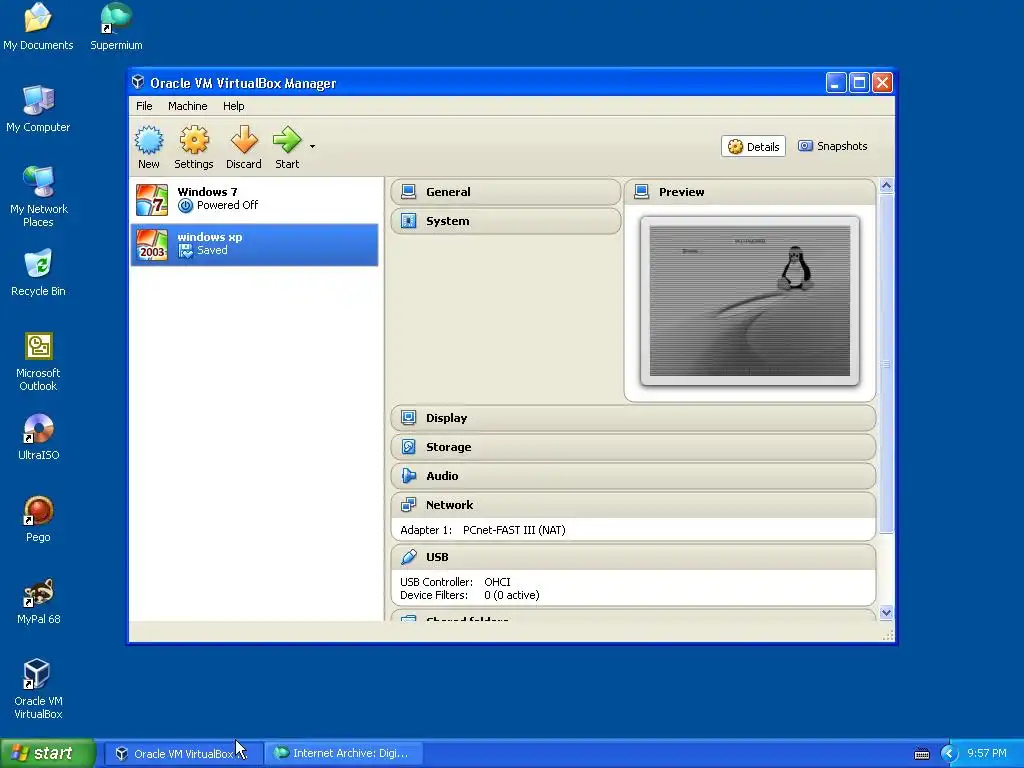The height and width of the screenshot is (768, 1024).
Task: Click the VM preview thumbnail with penguin
Action: [x=750, y=301]
